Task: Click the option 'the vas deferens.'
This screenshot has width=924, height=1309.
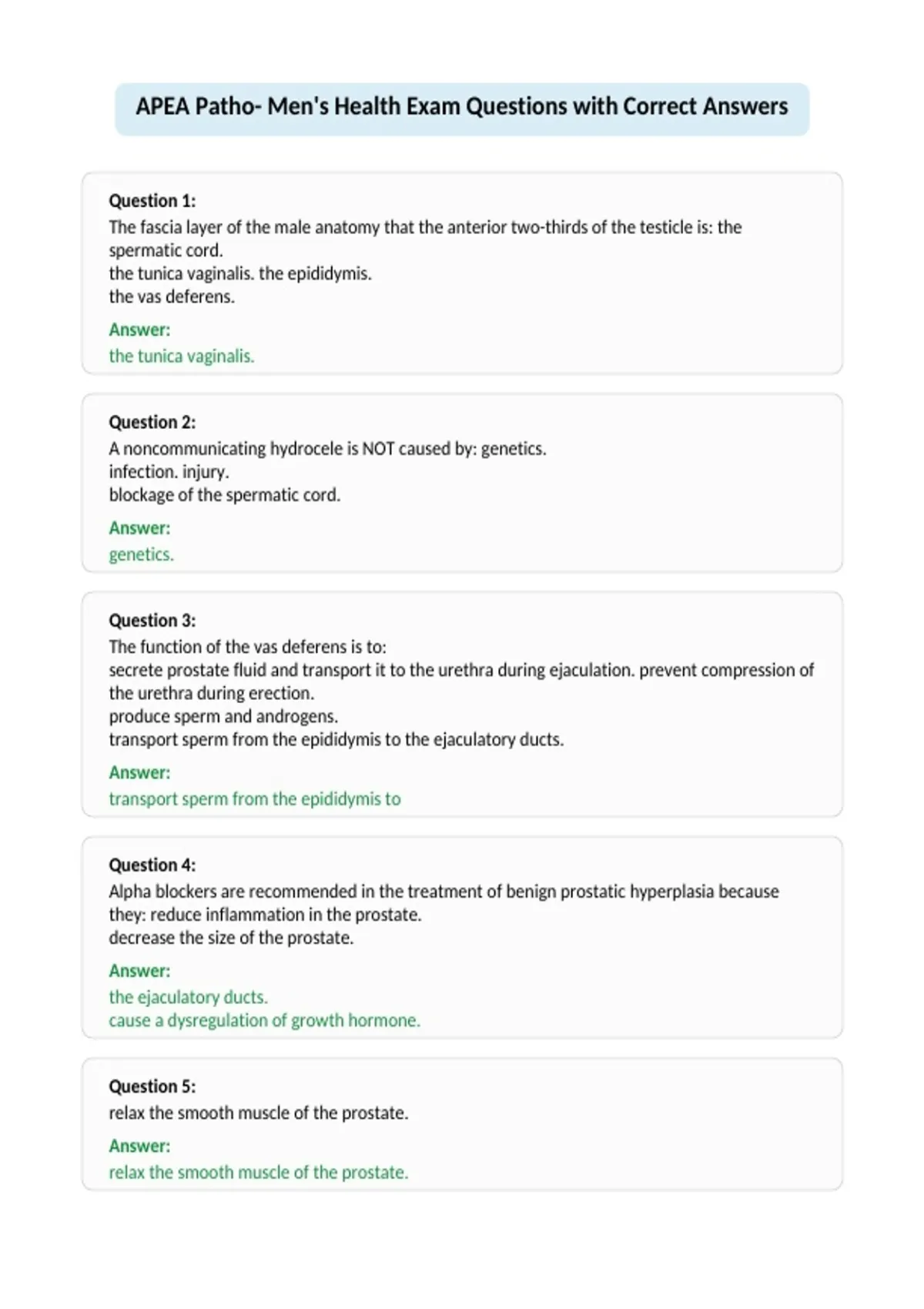Action: pyautogui.click(x=172, y=297)
